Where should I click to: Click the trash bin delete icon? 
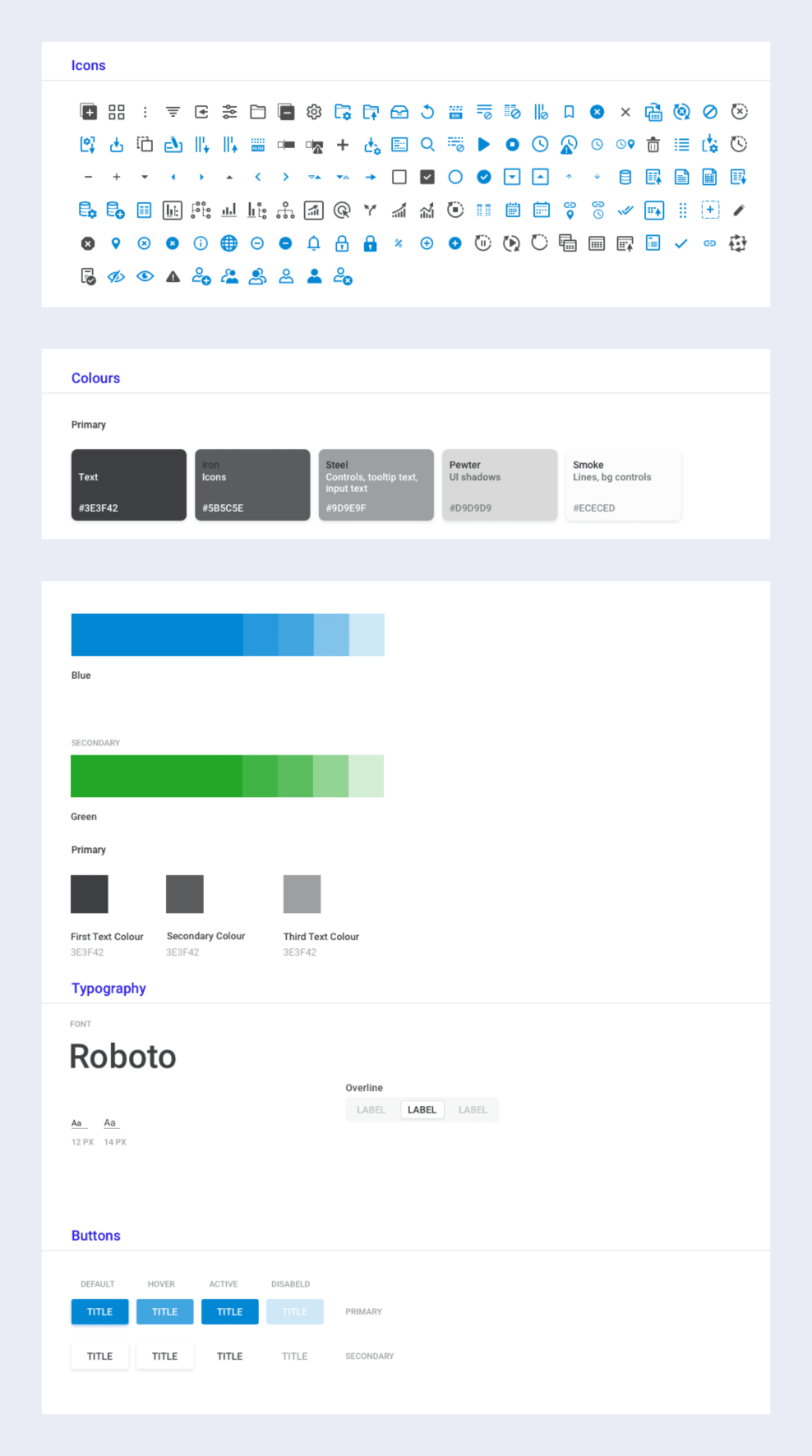click(653, 145)
